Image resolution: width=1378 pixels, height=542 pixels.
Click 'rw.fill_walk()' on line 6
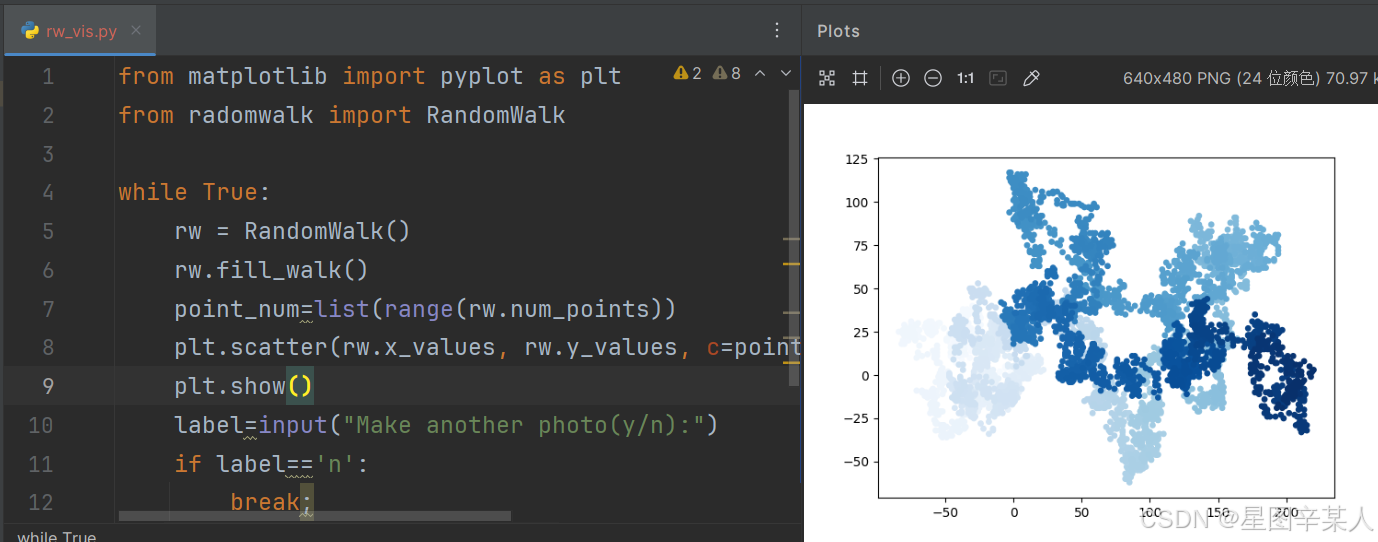[x=271, y=270]
